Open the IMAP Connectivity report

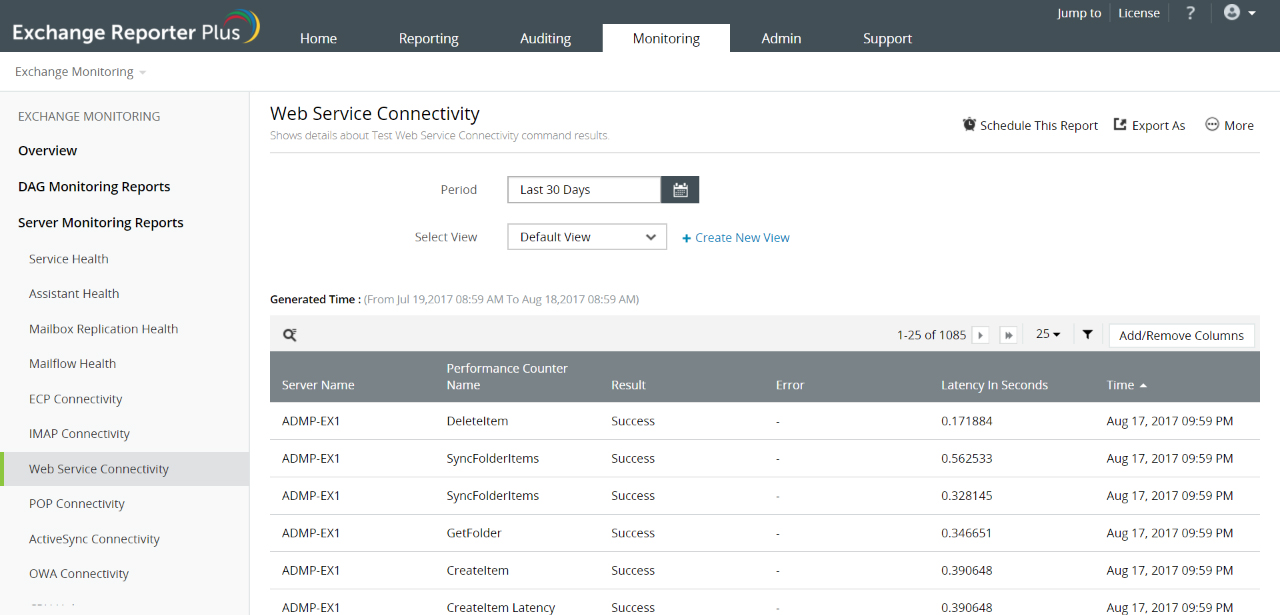[79, 434]
